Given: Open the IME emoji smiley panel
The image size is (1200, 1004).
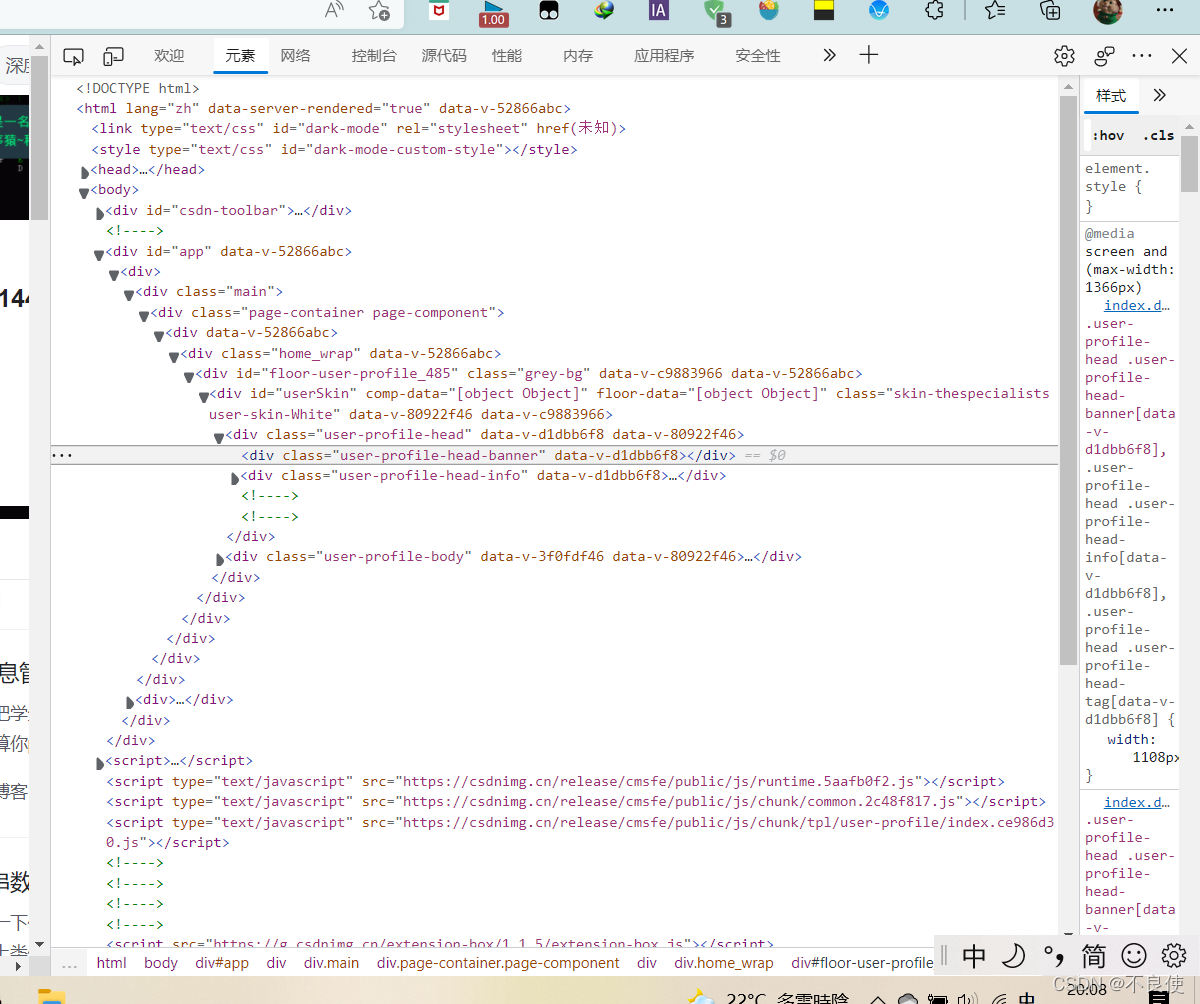Looking at the screenshot, I should 1134,957.
